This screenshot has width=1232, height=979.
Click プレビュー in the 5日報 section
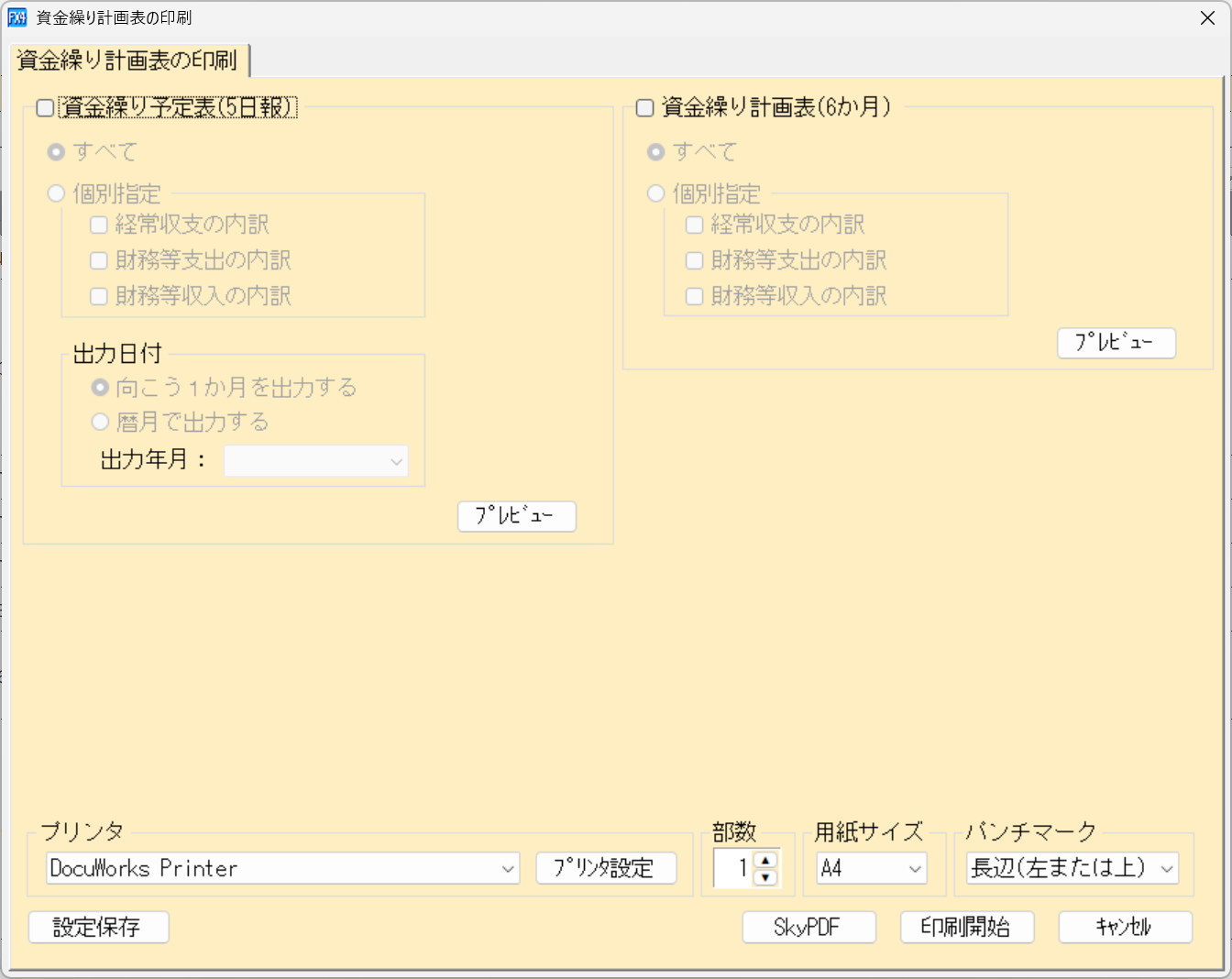click(516, 516)
